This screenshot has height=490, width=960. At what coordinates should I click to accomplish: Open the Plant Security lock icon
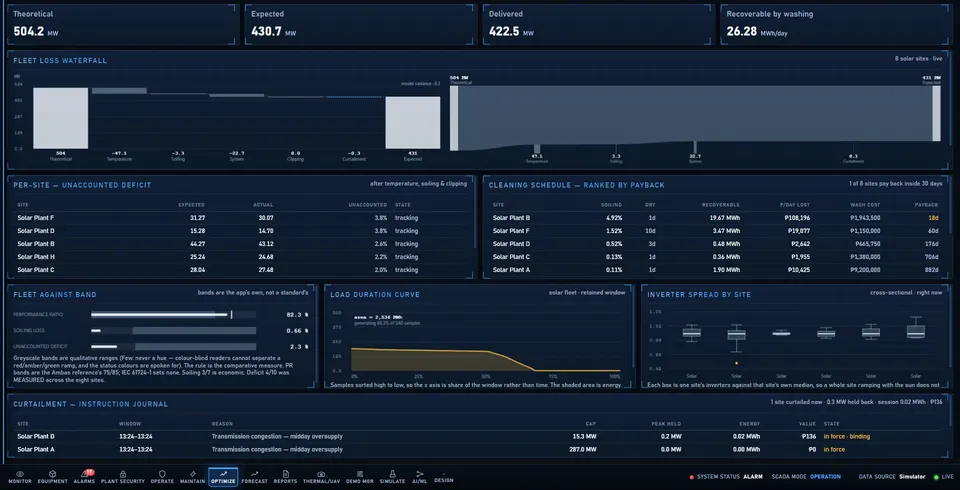(122, 473)
